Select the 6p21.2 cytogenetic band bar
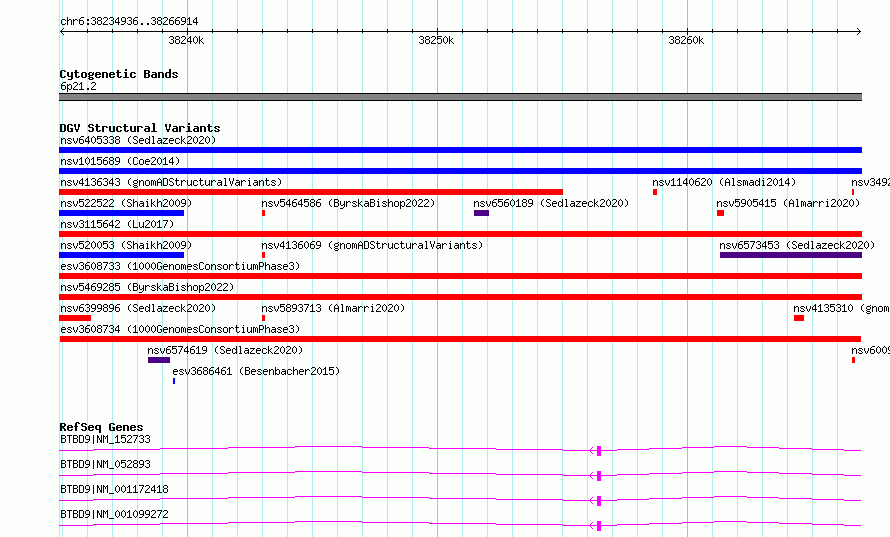890x537 pixels. (460, 97)
